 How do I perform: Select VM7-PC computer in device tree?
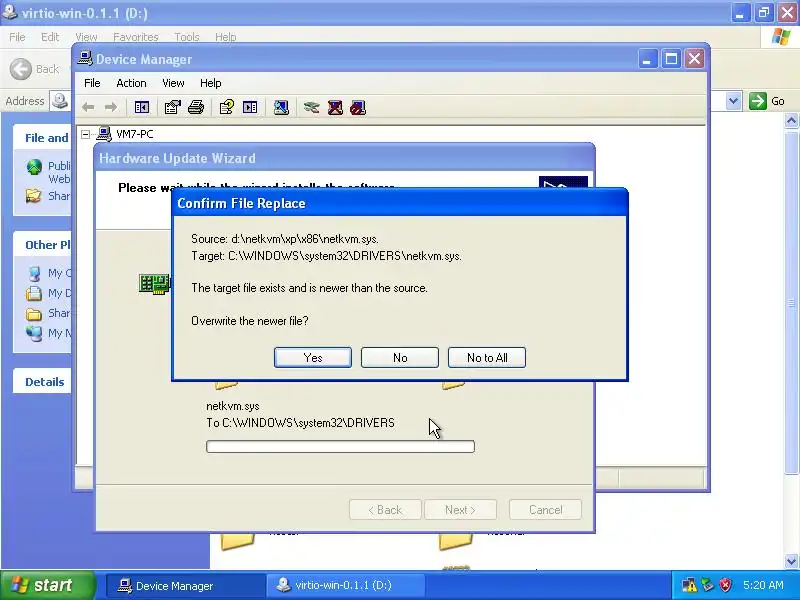(135, 134)
